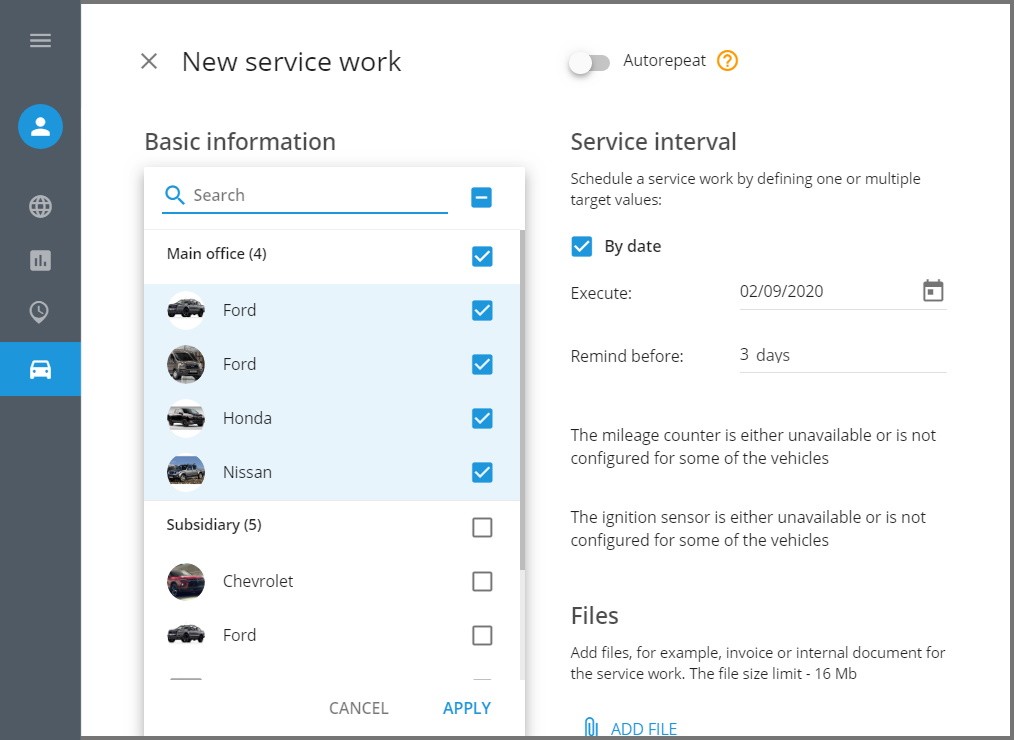Open the reports chart icon
The width and height of the screenshot is (1014, 740).
pos(40,261)
